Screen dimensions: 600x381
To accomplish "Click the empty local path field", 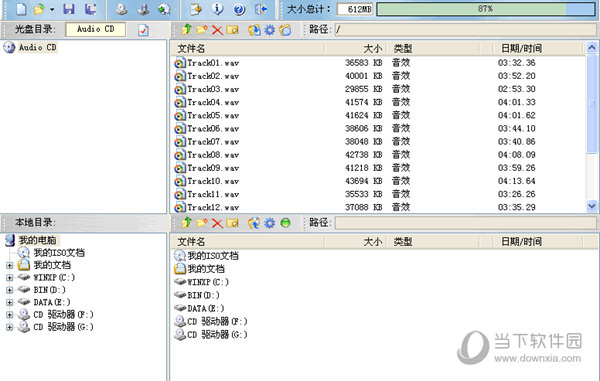I will [465, 223].
